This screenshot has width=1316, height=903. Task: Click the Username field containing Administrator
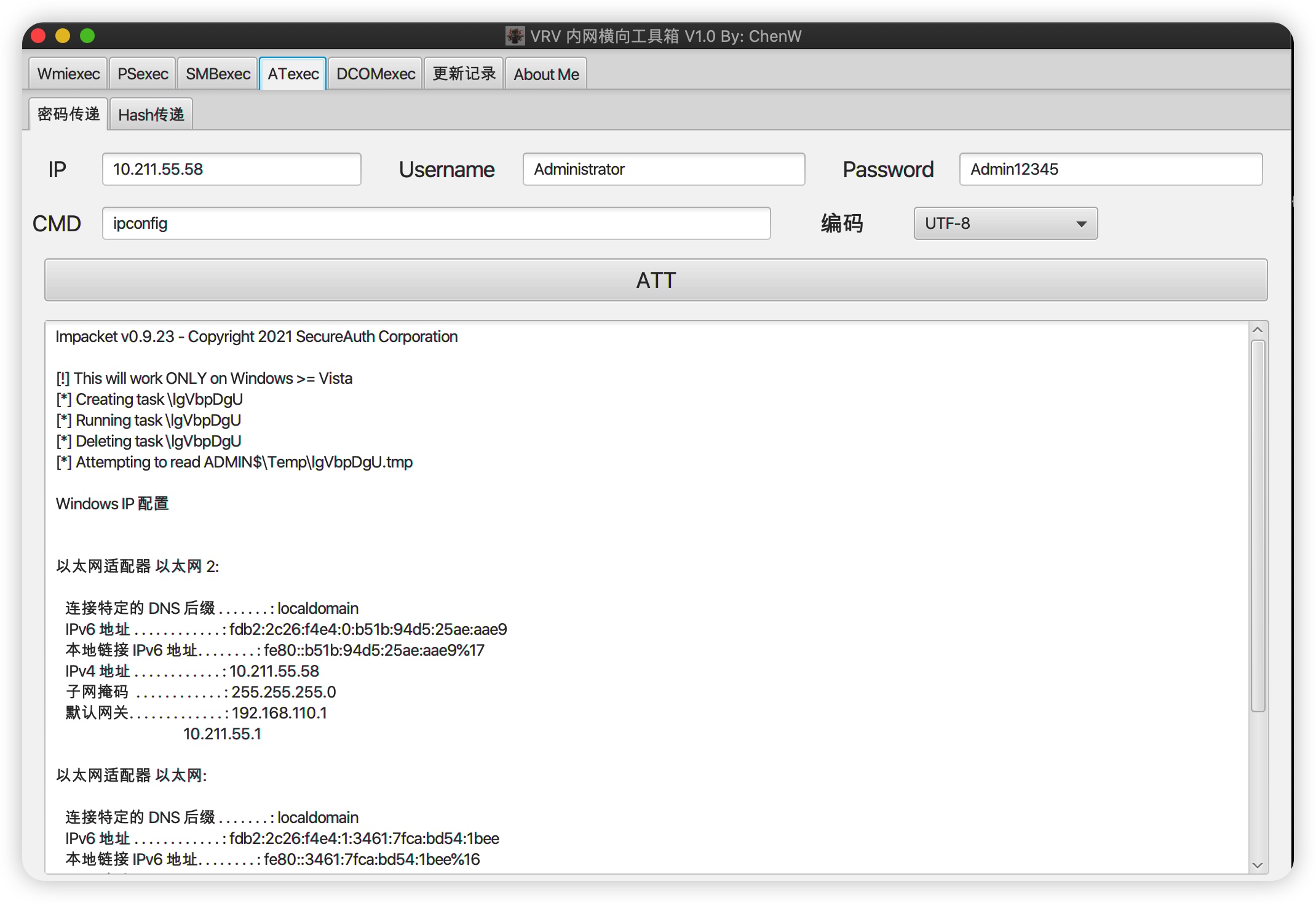[x=663, y=169]
